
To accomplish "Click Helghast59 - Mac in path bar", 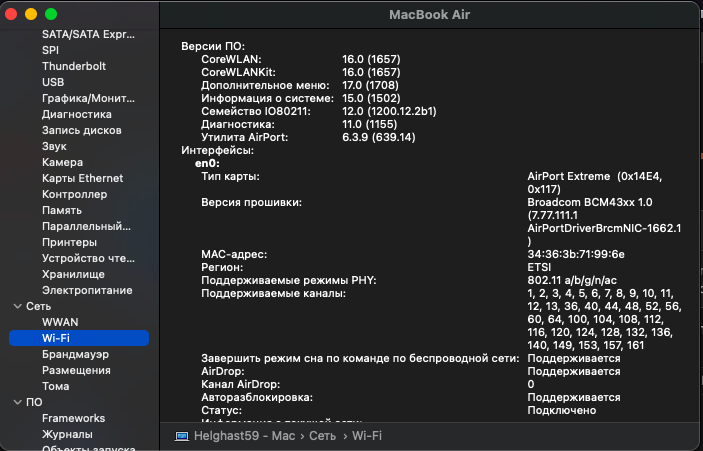I will point(244,436).
